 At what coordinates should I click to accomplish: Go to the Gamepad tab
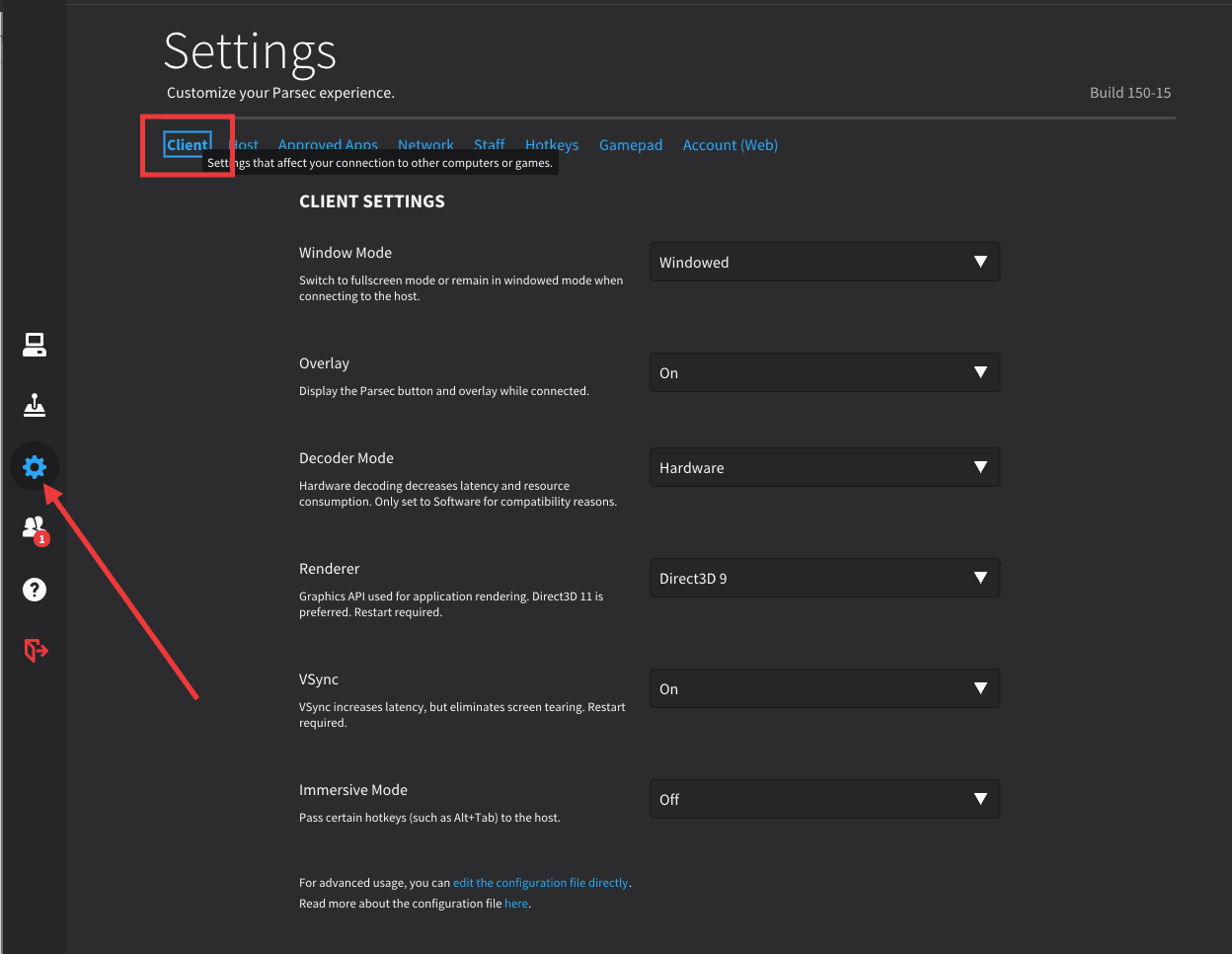coord(630,145)
